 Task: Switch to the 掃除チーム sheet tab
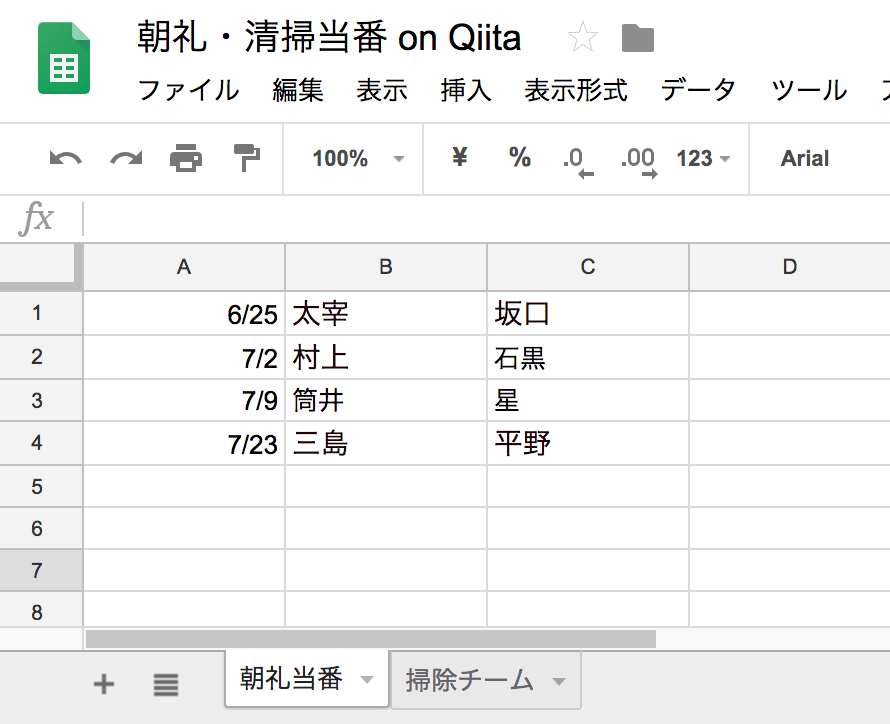(x=470, y=679)
